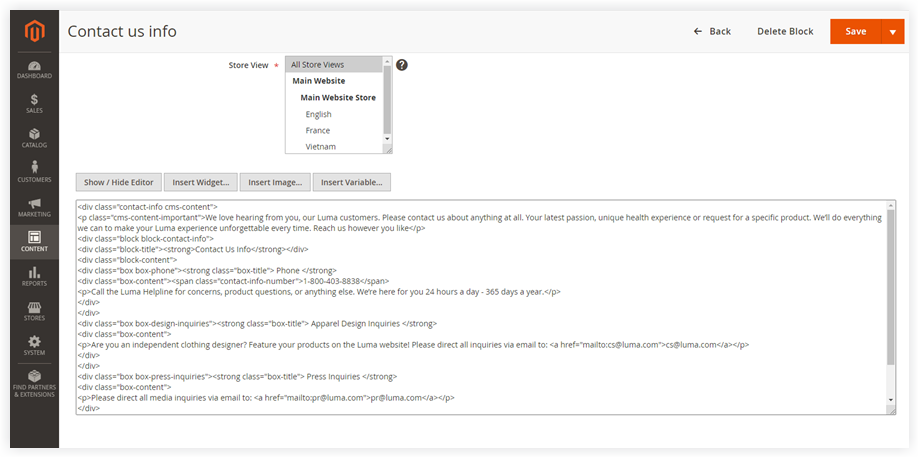Viewport: 919px width, 458px height.
Task: Open the Dashboard sidebar icon
Action: click(34, 70)
